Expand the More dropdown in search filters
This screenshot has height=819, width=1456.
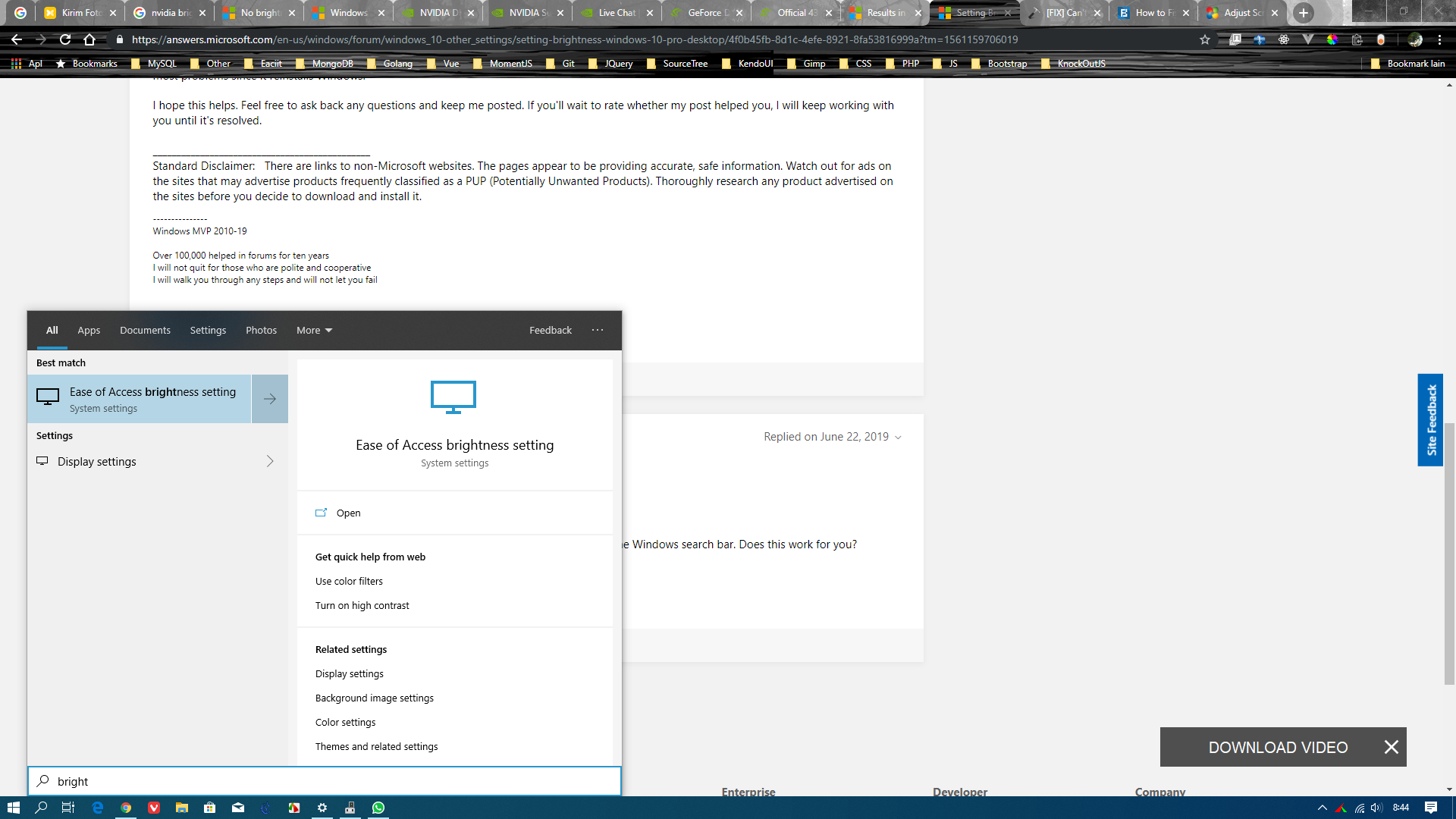pos(314,331)
